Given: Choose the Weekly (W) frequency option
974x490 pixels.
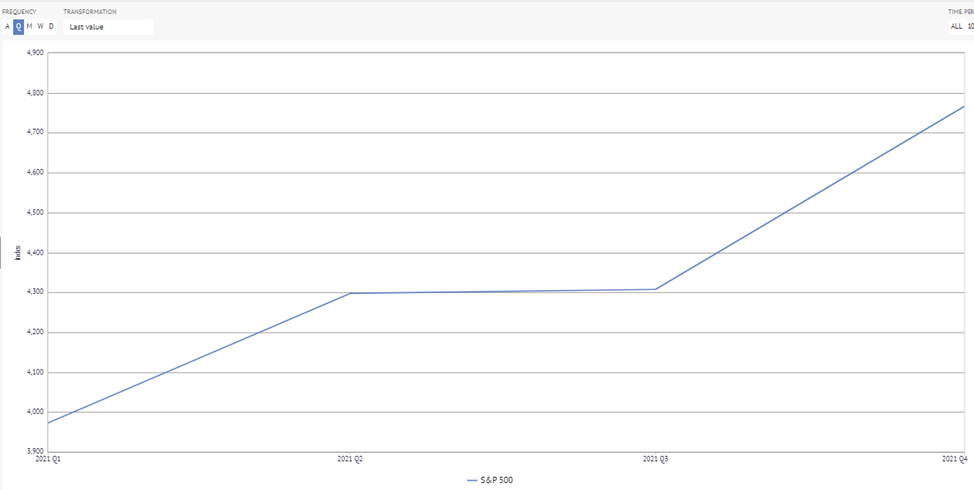Looking at the screenshot, I should coord(40,27).
